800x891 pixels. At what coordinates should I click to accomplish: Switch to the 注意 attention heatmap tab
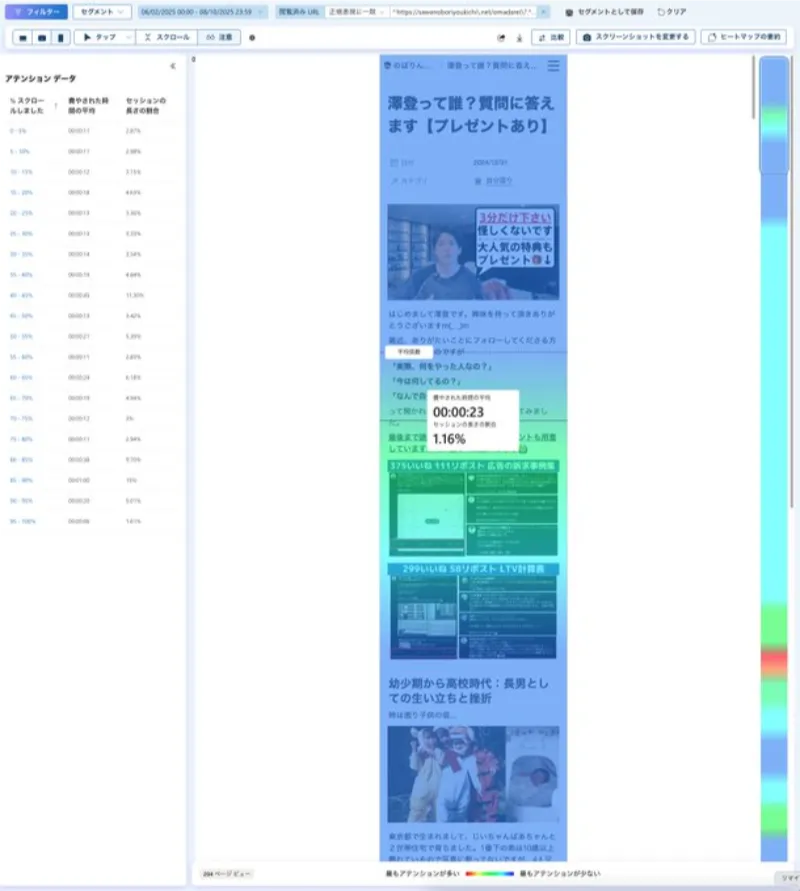219,38
